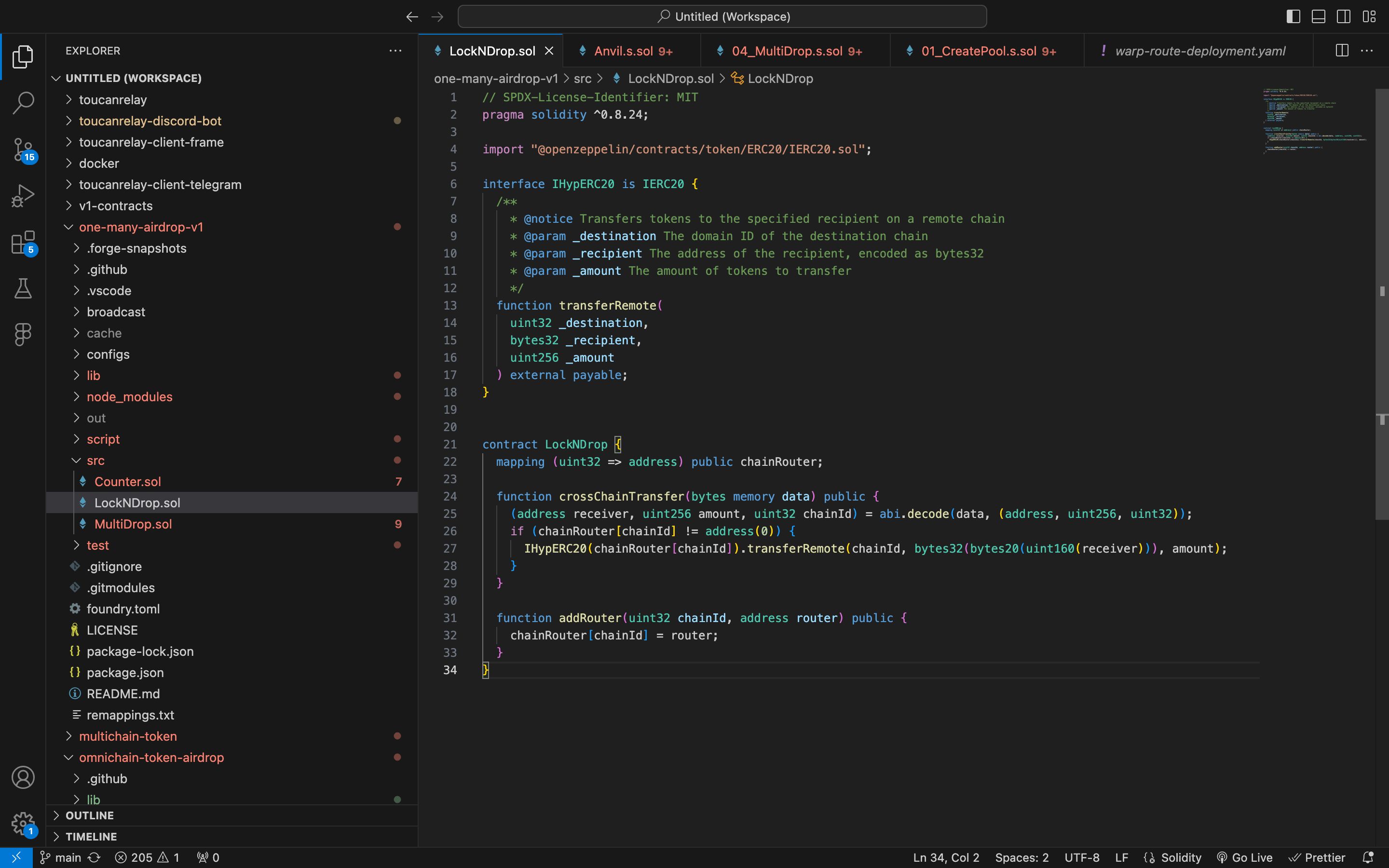
Task: Open the Accounts icon
Action: click(x=23, y=777)
